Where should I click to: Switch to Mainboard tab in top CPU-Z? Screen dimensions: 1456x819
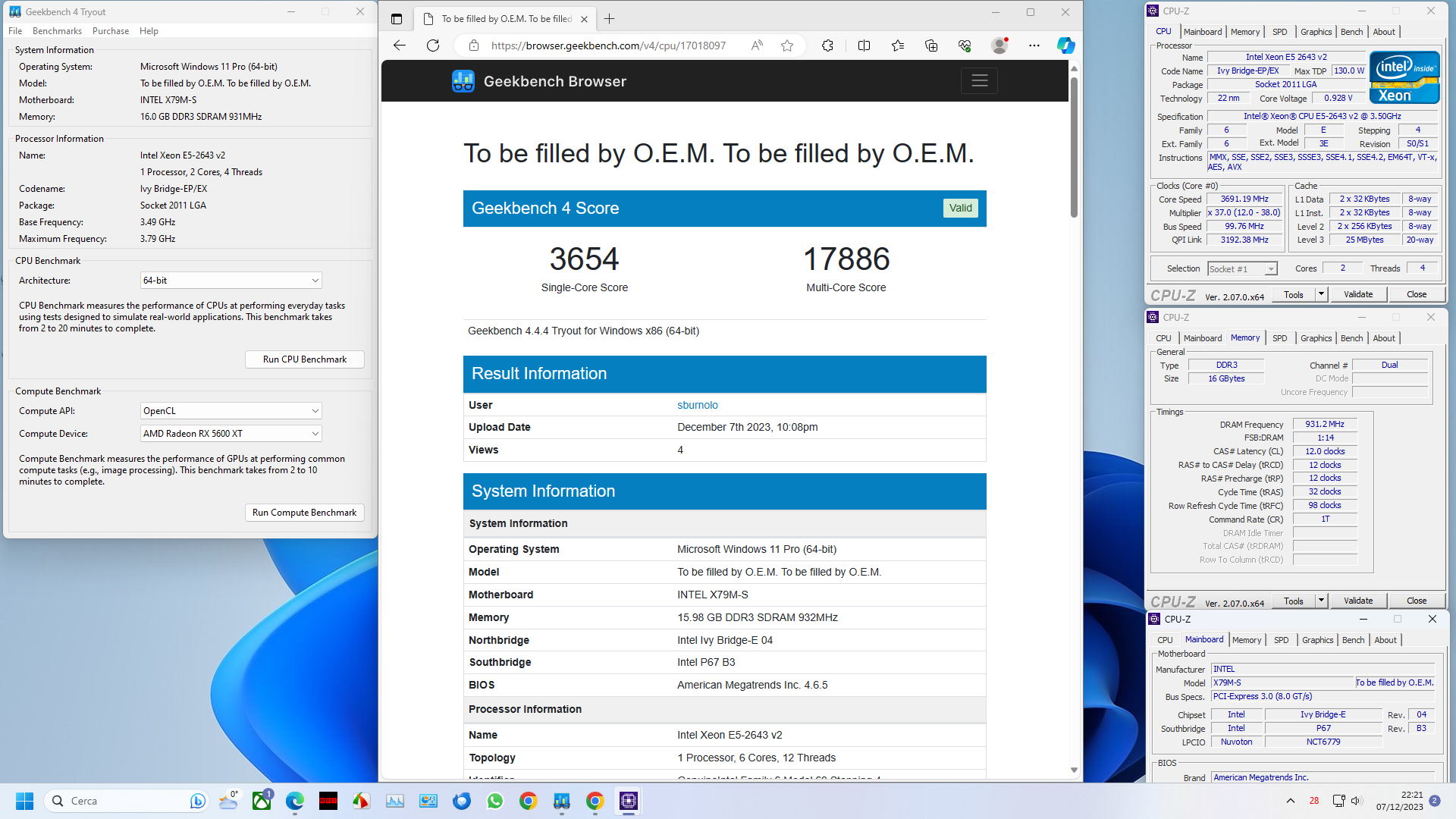click(1202, 32)
